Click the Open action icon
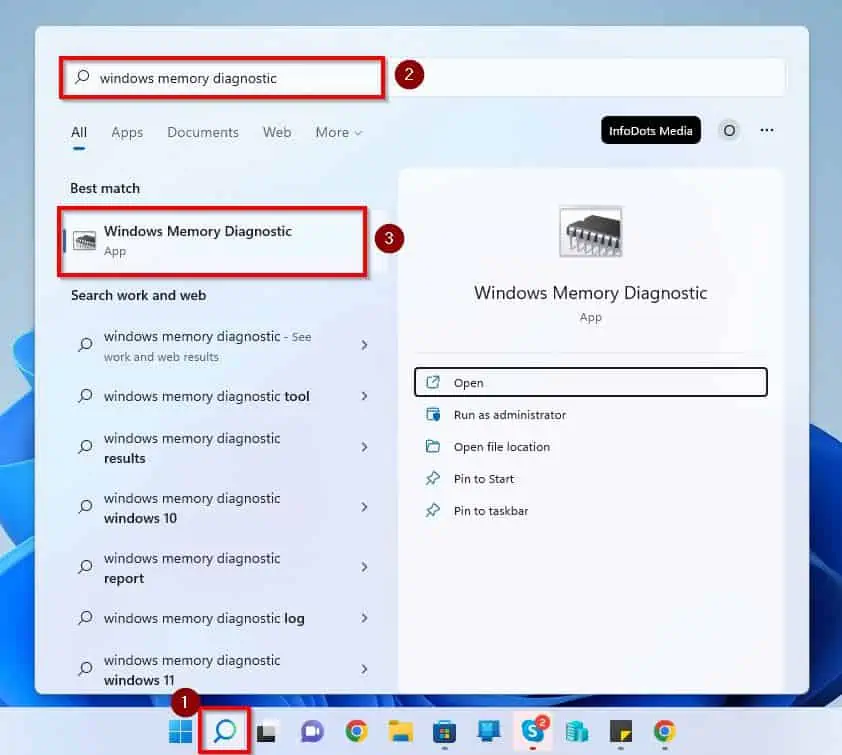842x755 pixels. pos(433,382)
